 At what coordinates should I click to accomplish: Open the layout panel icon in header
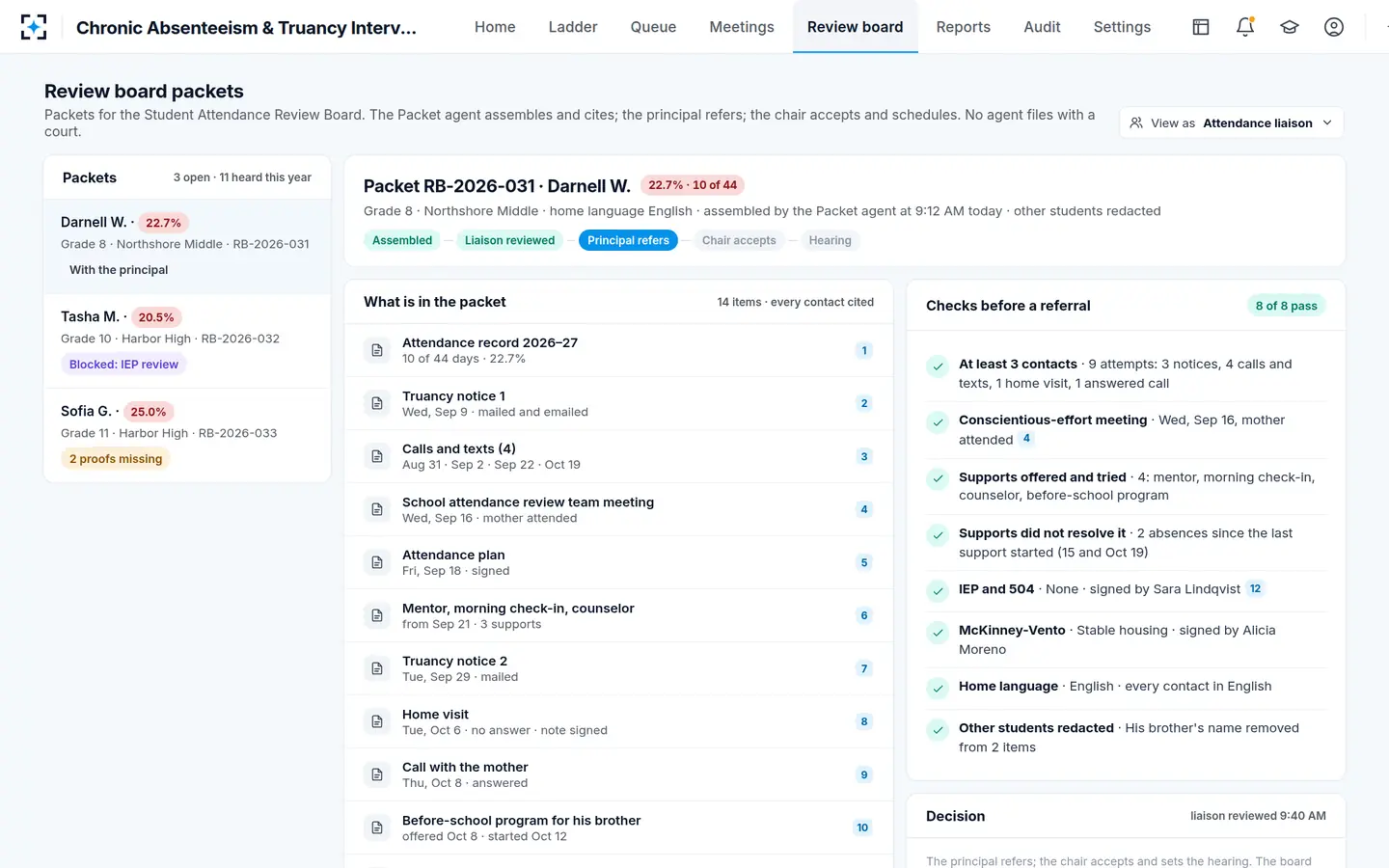tap(1201, 27)
